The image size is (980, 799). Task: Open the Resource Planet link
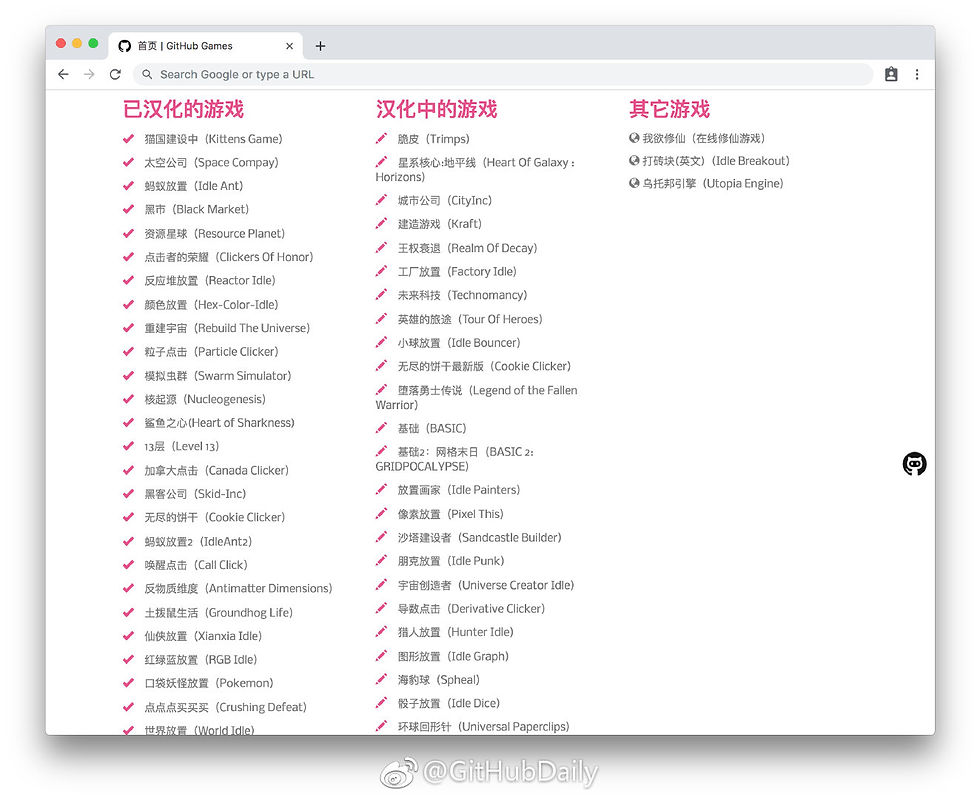tap(214, 233)
